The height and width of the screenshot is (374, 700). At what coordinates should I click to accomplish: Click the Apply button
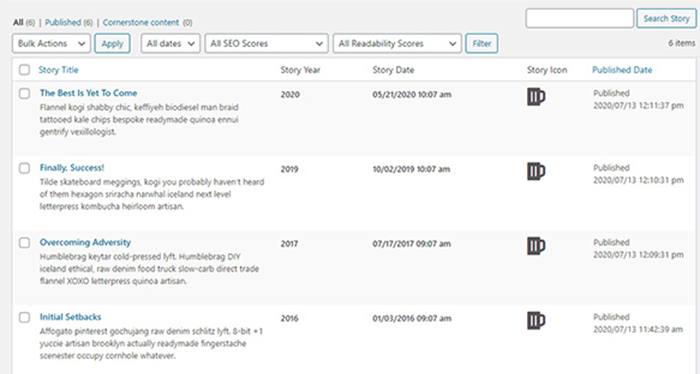(x=112, y=43)
